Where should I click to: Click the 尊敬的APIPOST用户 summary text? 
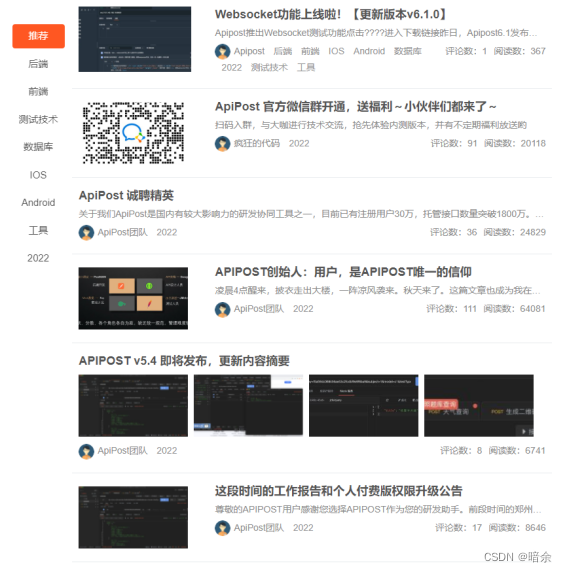coord(378,509)
